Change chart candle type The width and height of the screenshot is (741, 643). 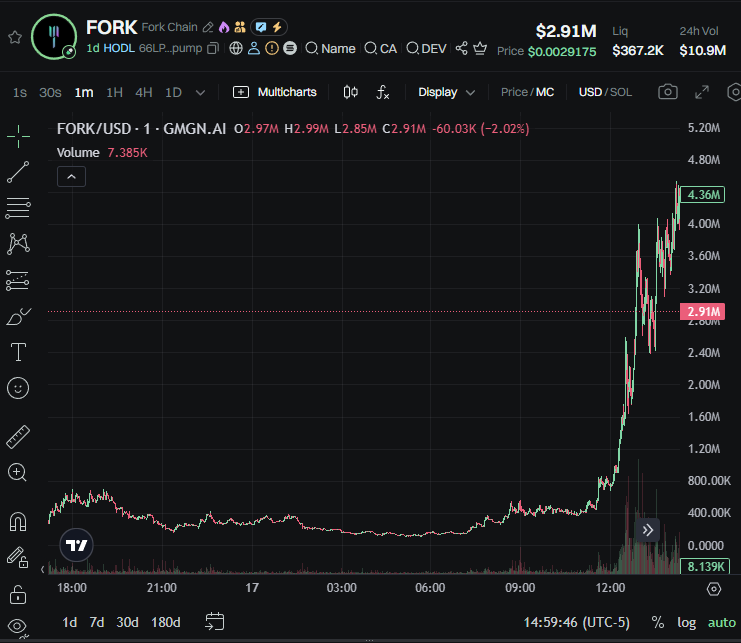coord(350,92)
